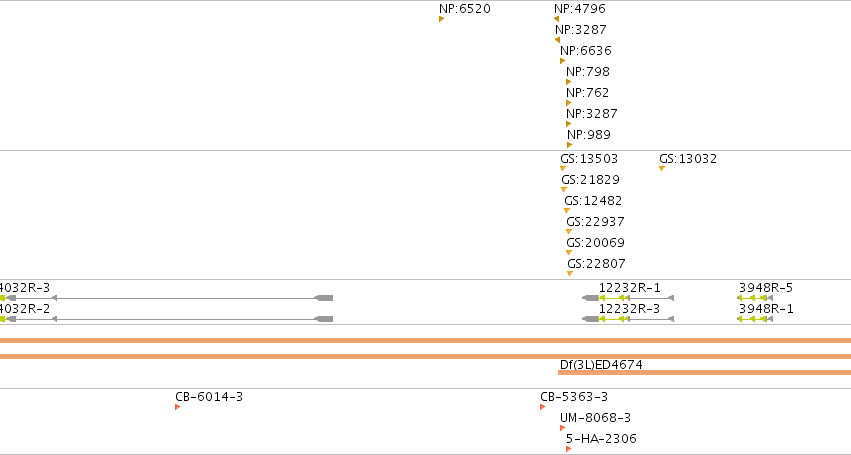The height and width of the screenshot is (455, 851).
Task: Open the GS:21829 insertion feature
Action: coord(564,189)
